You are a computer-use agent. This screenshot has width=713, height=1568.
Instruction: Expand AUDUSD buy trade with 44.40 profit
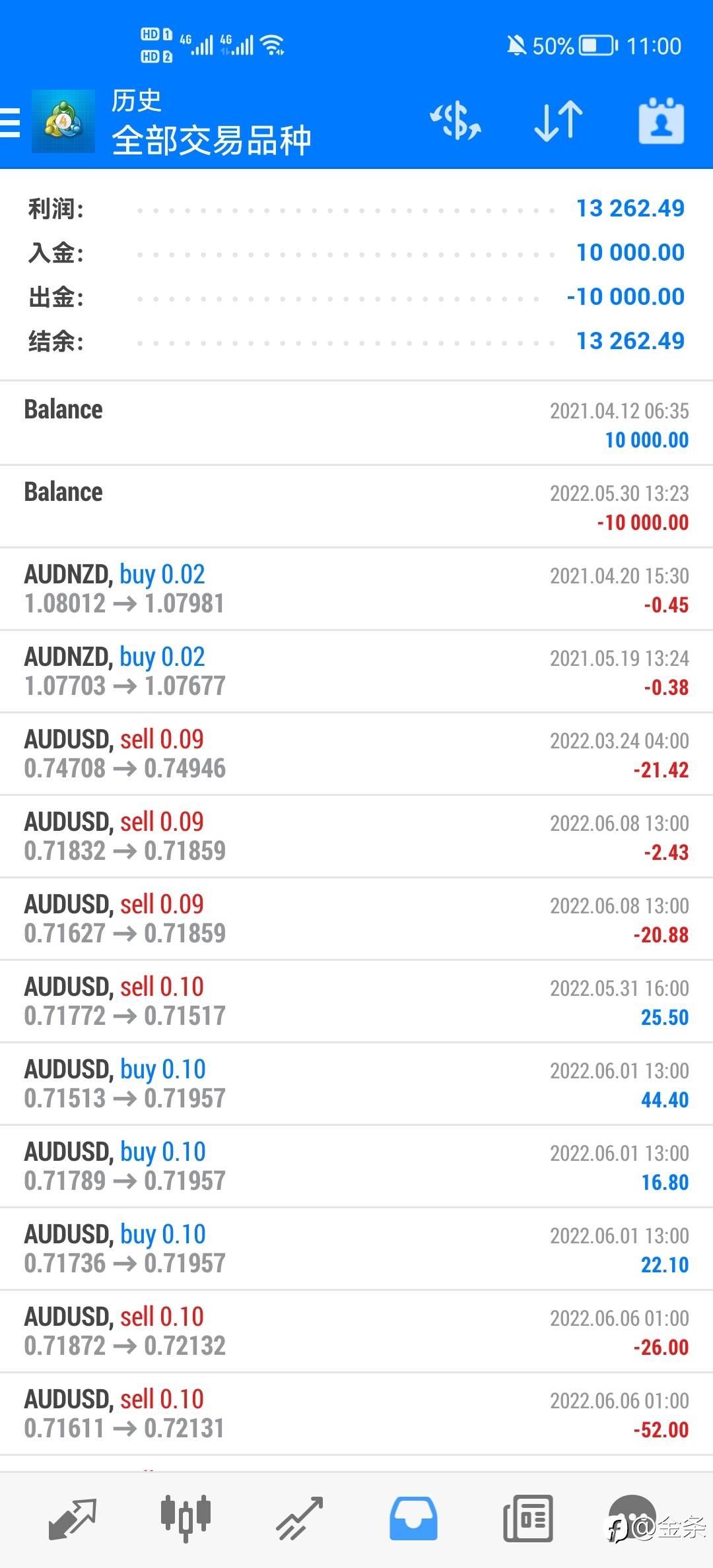[x=356, y=1084]
